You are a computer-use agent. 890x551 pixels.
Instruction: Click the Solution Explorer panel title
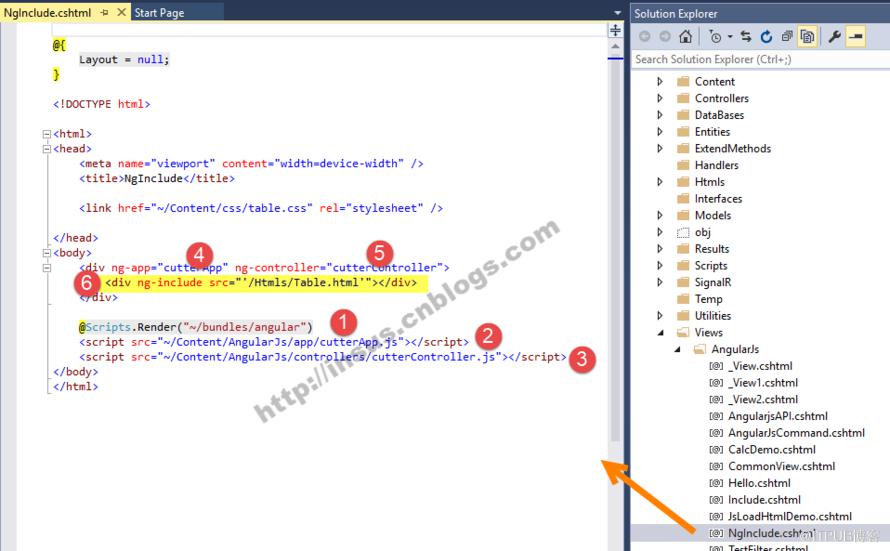(675, 14)
